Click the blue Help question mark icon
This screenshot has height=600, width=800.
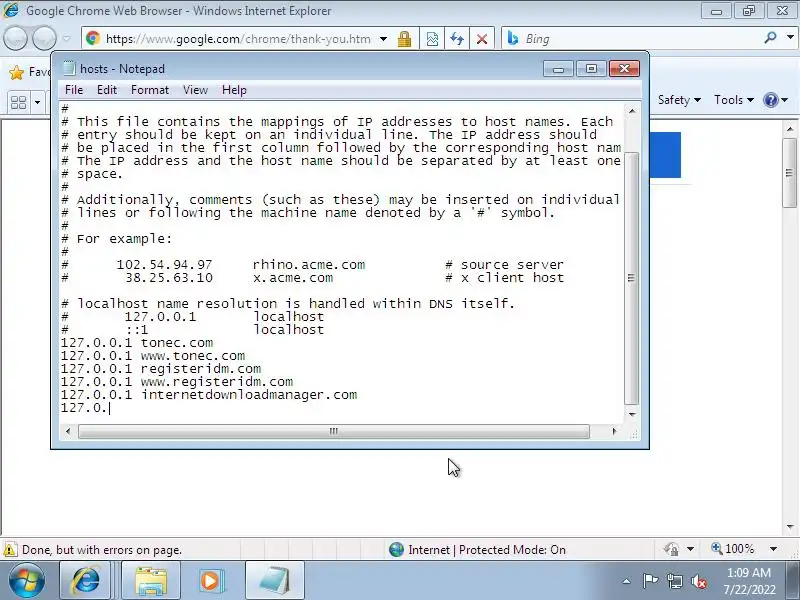770,100
